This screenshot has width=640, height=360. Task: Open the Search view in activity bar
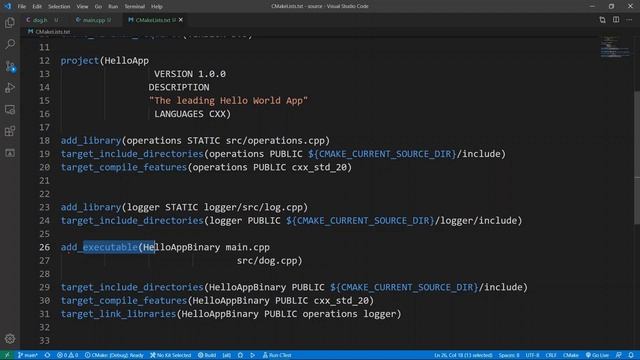tap(10, 44)
